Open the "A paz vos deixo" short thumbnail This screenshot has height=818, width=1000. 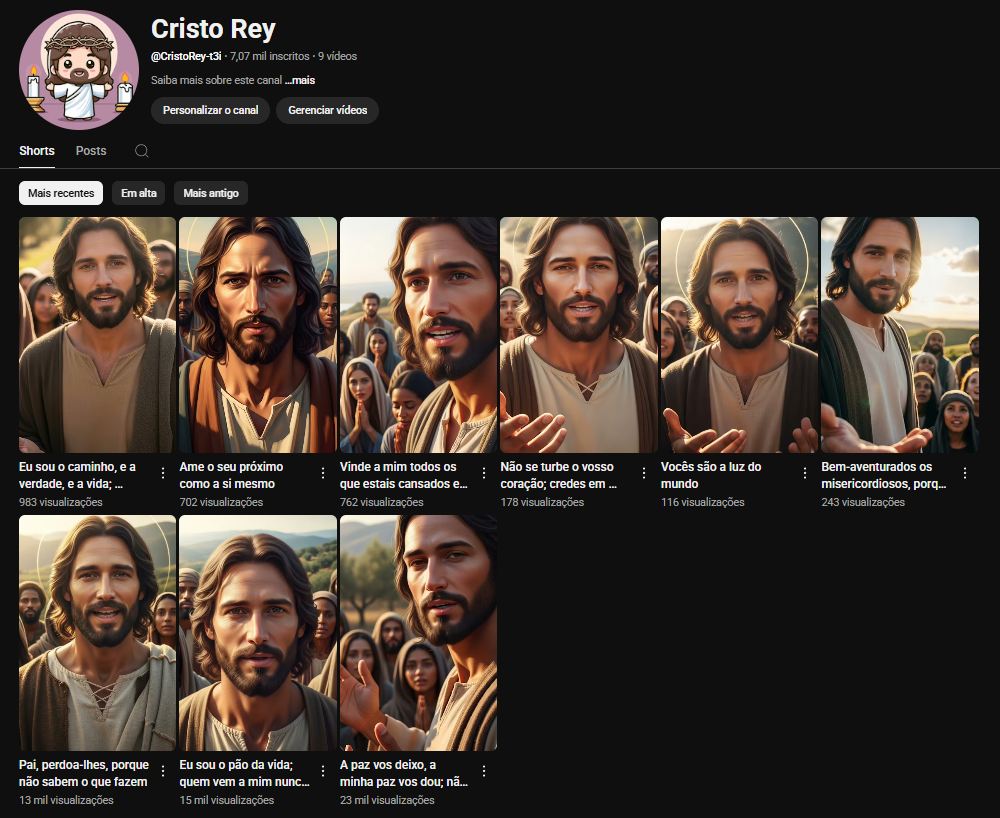pyautogui.click(x=418, y=633)
